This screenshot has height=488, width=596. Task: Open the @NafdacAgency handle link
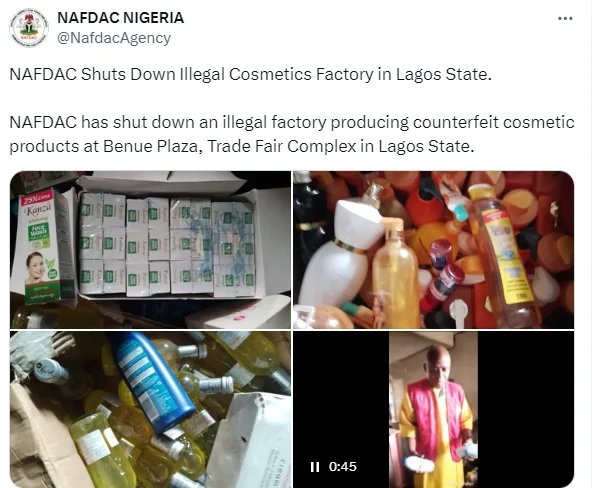[114, 38]
